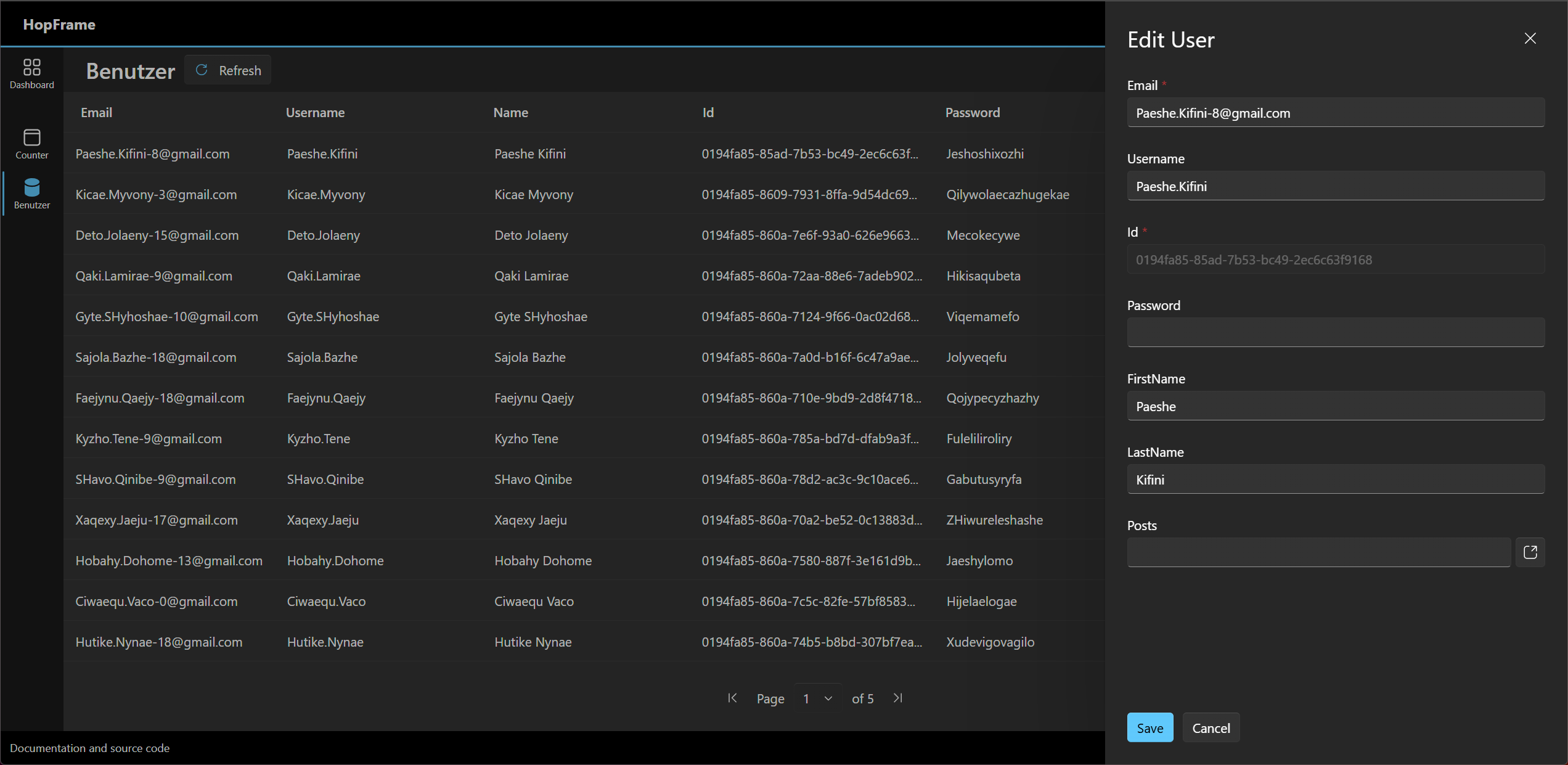Click the Refresh button icon

pos(202,70)
